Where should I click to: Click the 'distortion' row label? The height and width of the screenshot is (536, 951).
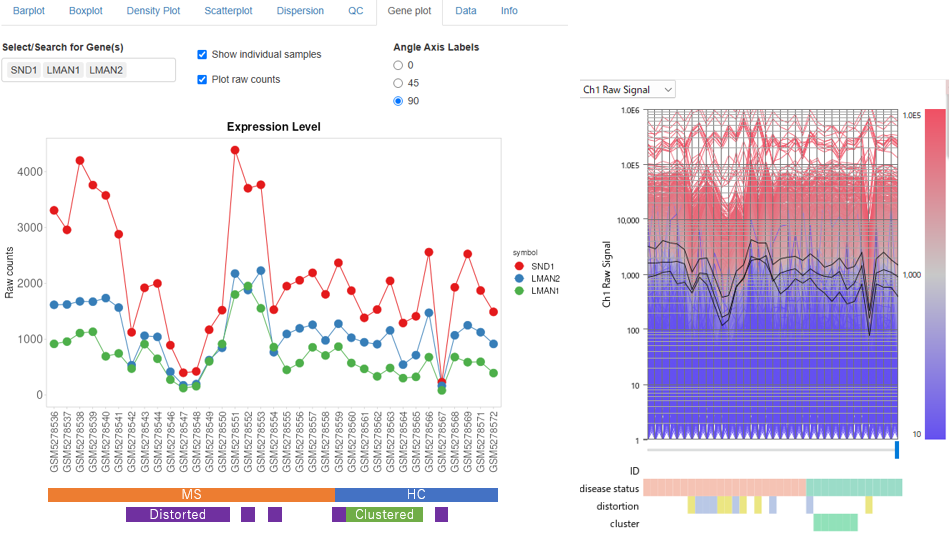point(617,506)
